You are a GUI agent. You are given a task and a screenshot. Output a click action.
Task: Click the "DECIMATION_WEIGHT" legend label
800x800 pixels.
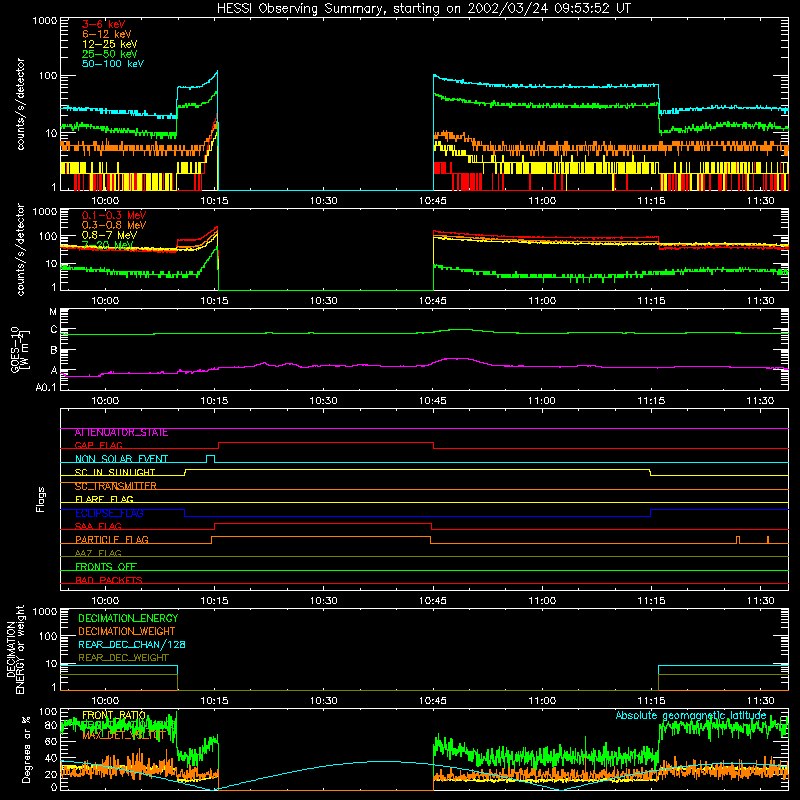[127, 631]
